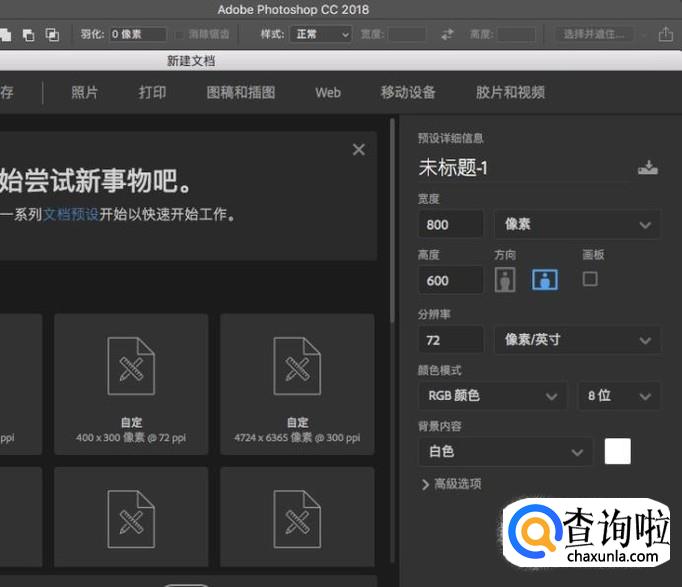Toggle the 画板 artboard checkbox
Screen dimensions: 682x587
pyautogui.click(x=590, y=279)
